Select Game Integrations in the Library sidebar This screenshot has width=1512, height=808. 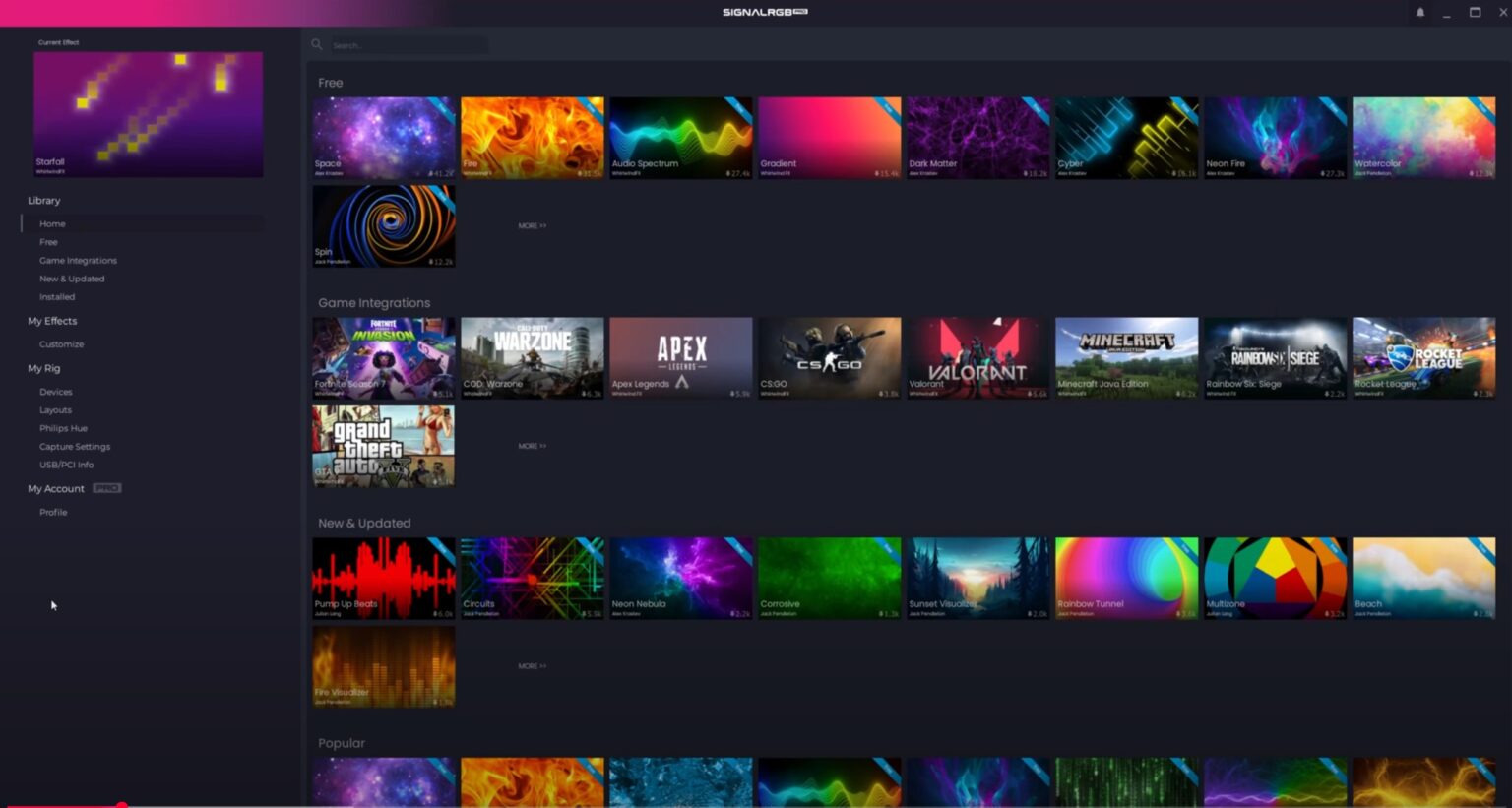[x=78, y=260]
